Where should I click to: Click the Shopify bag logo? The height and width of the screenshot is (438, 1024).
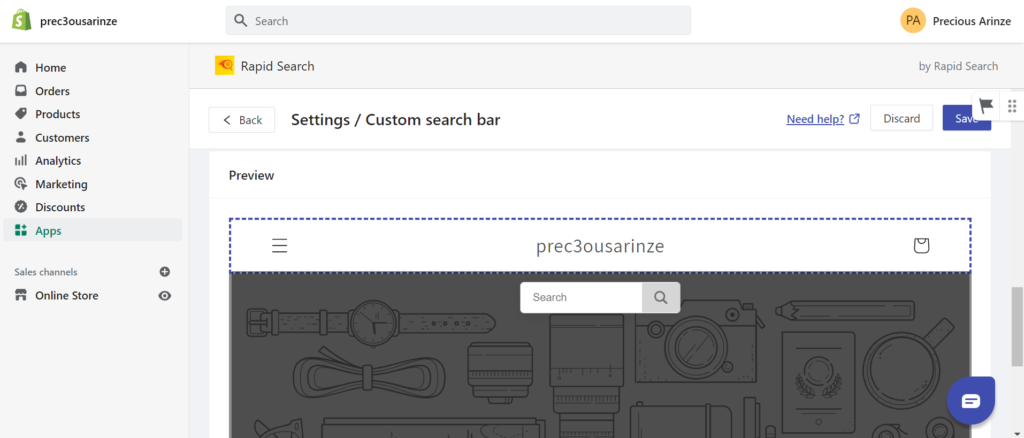coord(22,20)
